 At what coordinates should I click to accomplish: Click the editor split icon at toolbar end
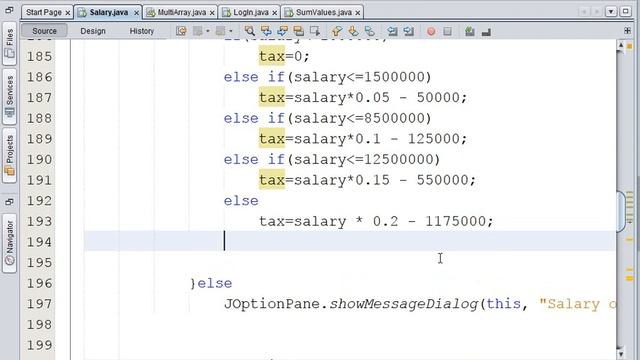pos(627,31)
